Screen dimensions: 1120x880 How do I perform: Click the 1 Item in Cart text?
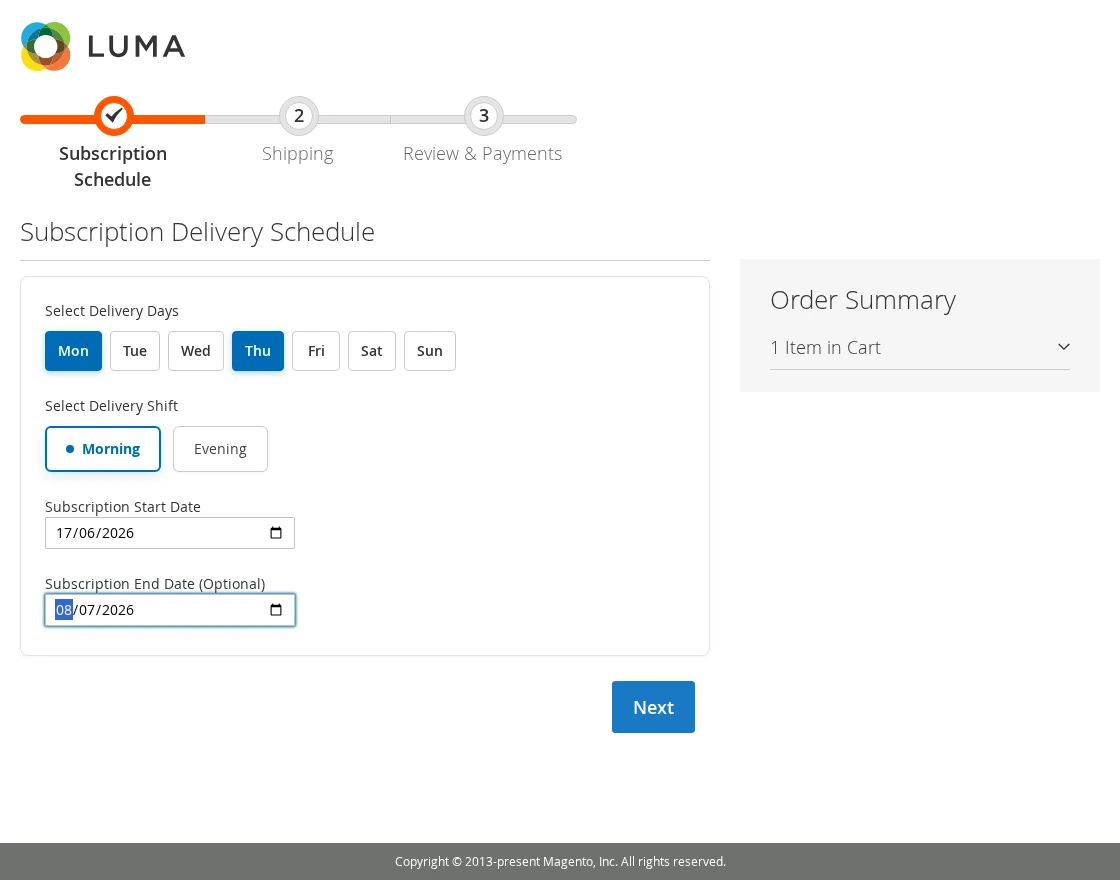click(x=825, y=348)
